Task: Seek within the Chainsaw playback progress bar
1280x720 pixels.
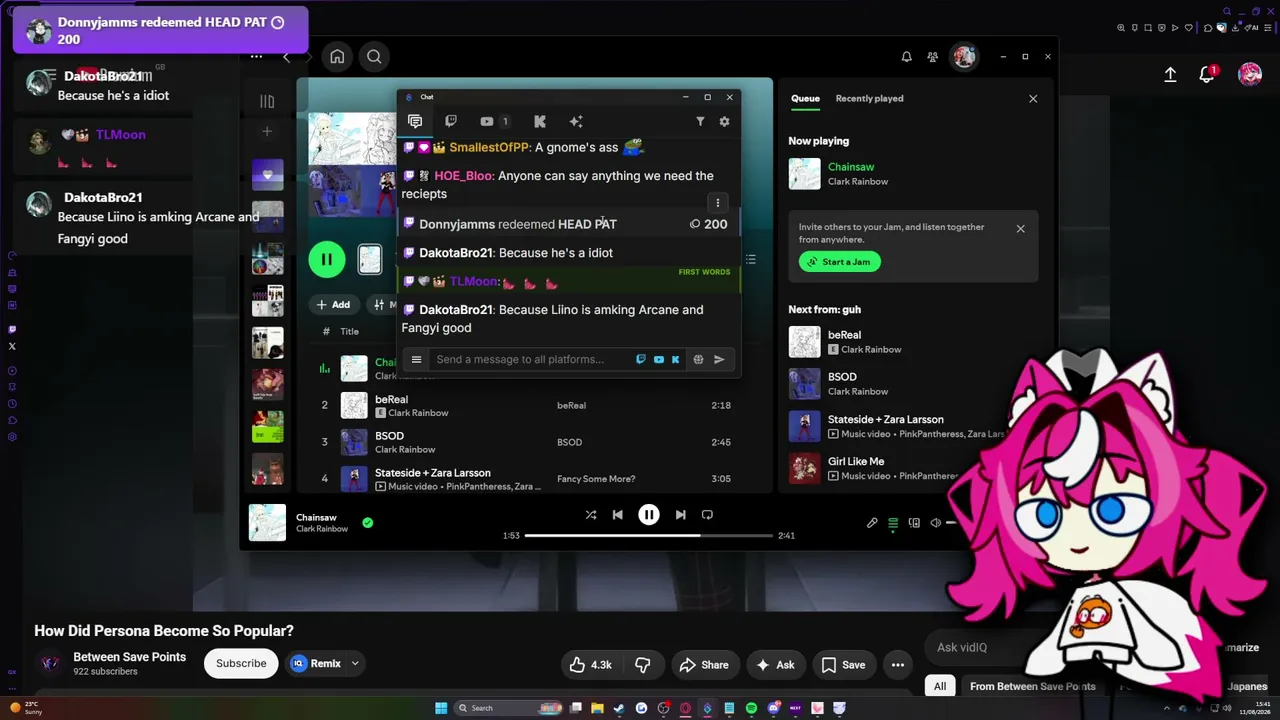Action: 649,536
